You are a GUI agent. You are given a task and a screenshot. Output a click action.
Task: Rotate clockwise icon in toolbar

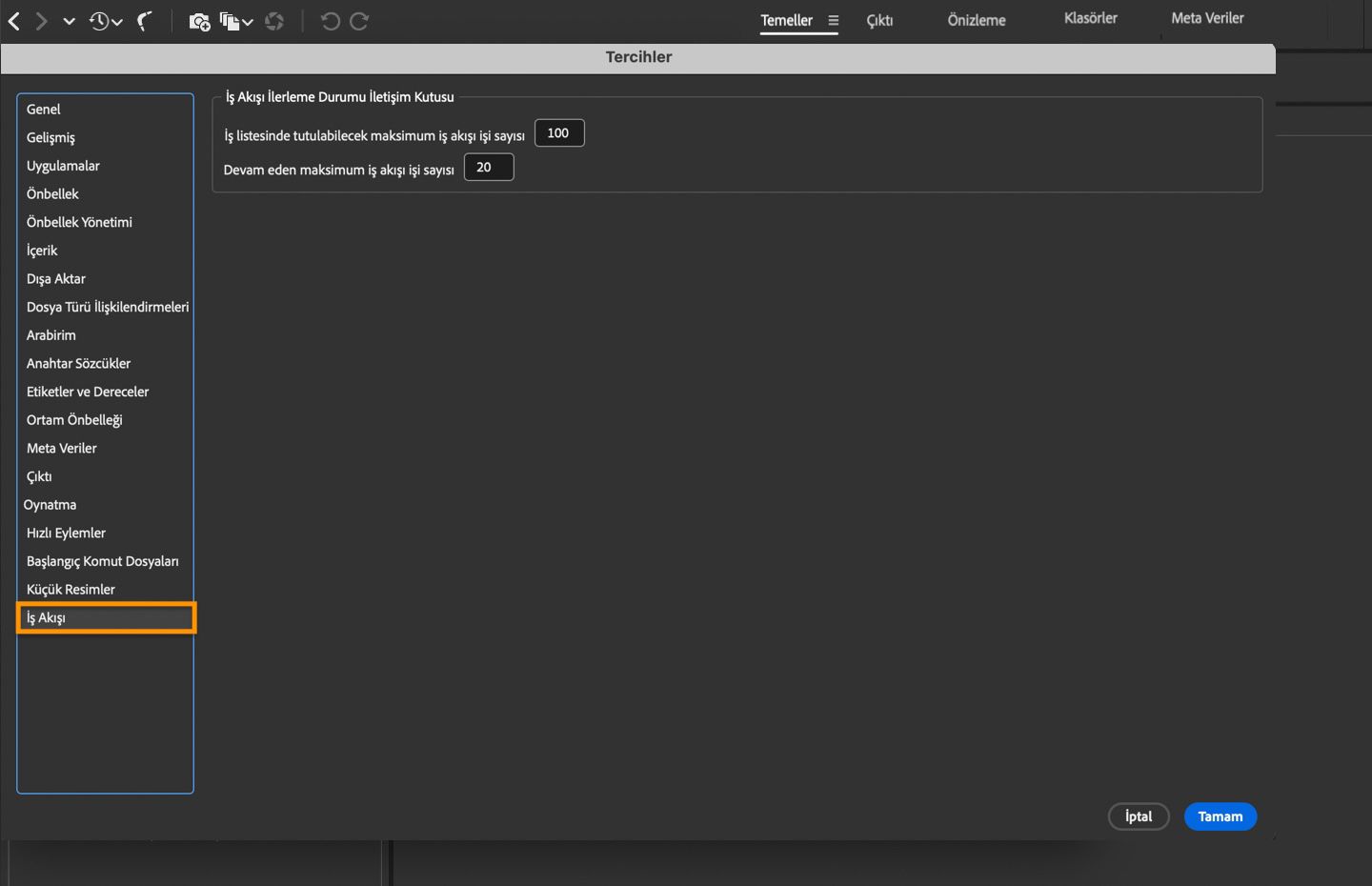tap(359, 21)
